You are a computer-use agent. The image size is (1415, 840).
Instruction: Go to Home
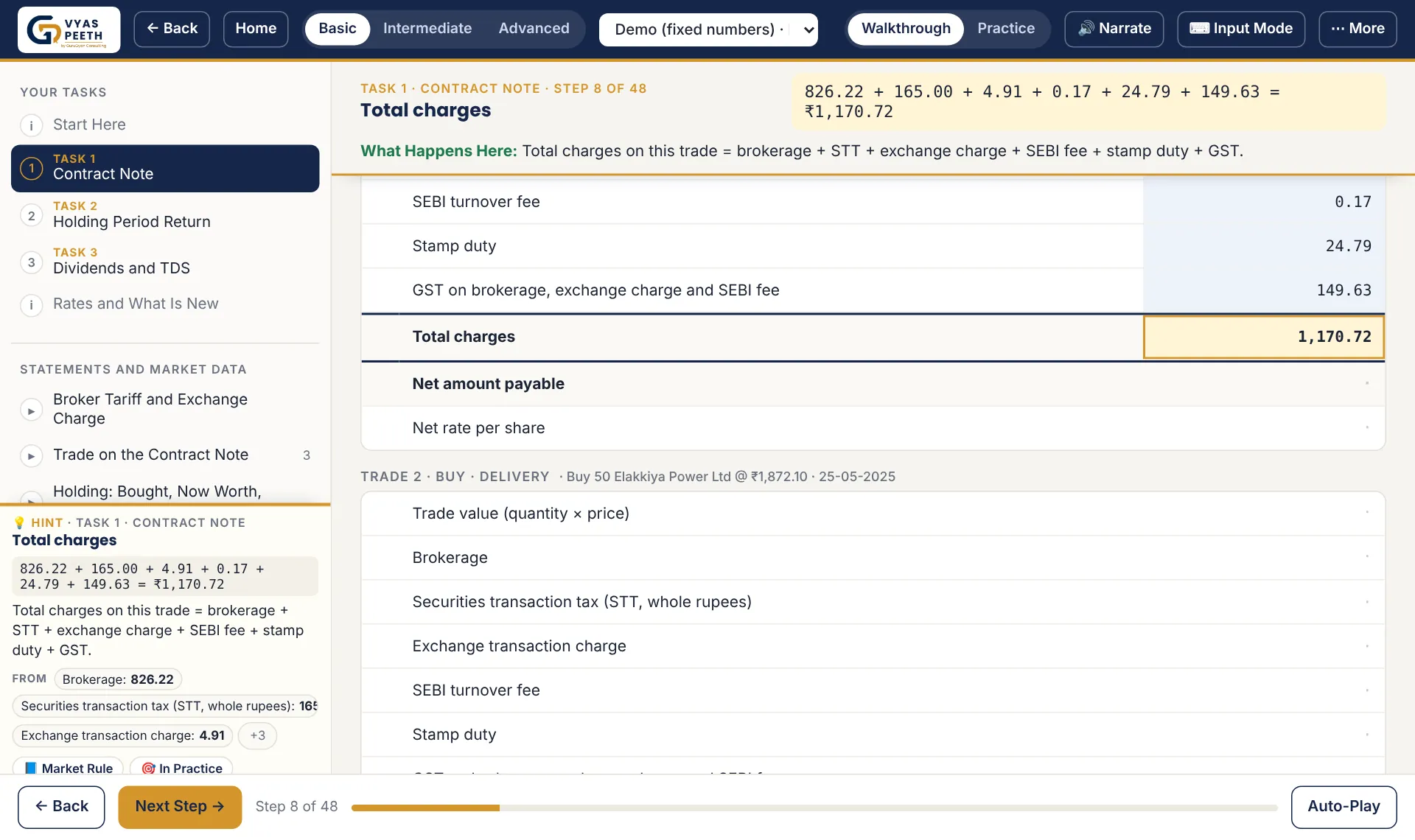tap(256, 29)
